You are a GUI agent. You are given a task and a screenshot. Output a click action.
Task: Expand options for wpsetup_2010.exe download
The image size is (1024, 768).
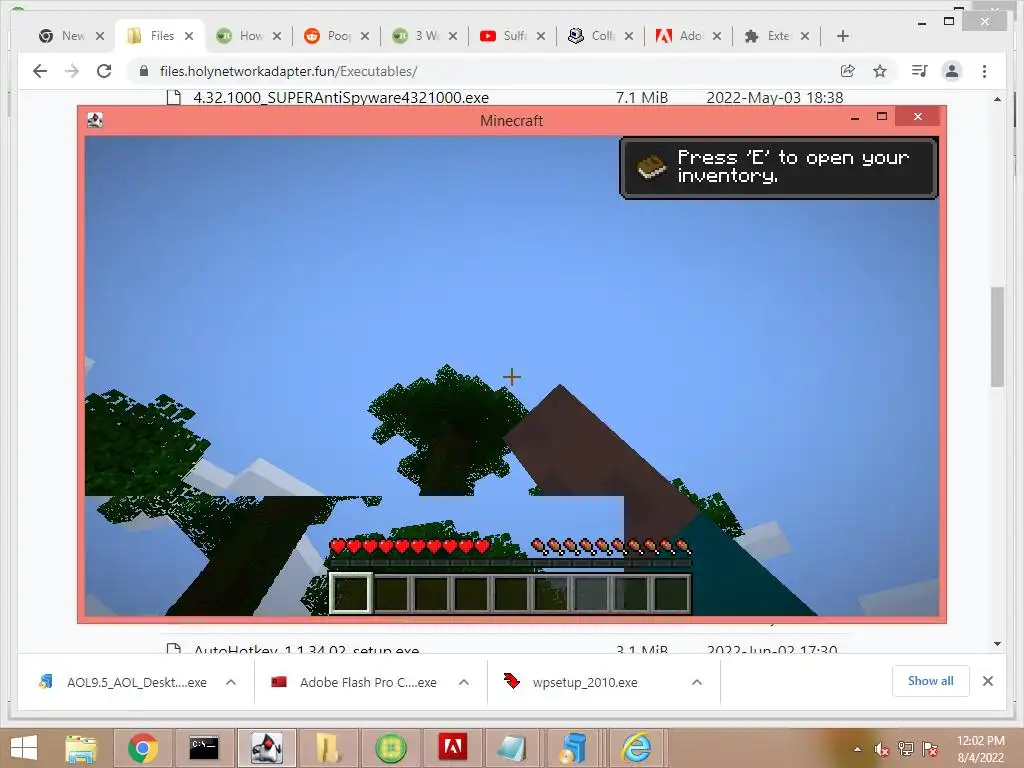click(697, 682)
